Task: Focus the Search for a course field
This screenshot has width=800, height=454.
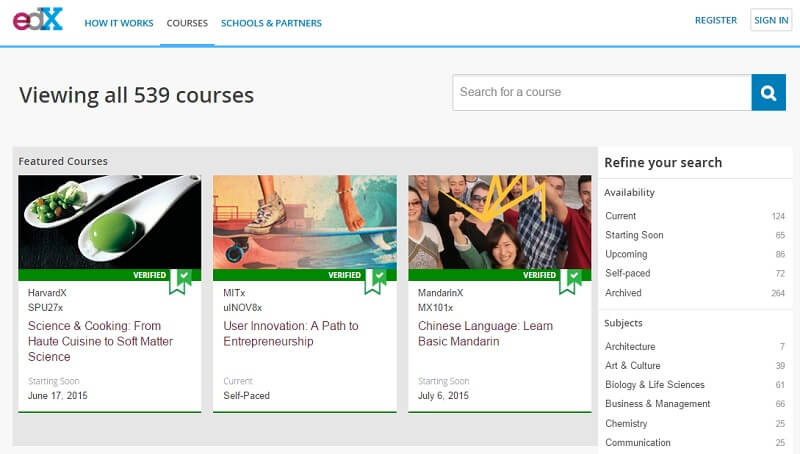Action: click(602, 92)
